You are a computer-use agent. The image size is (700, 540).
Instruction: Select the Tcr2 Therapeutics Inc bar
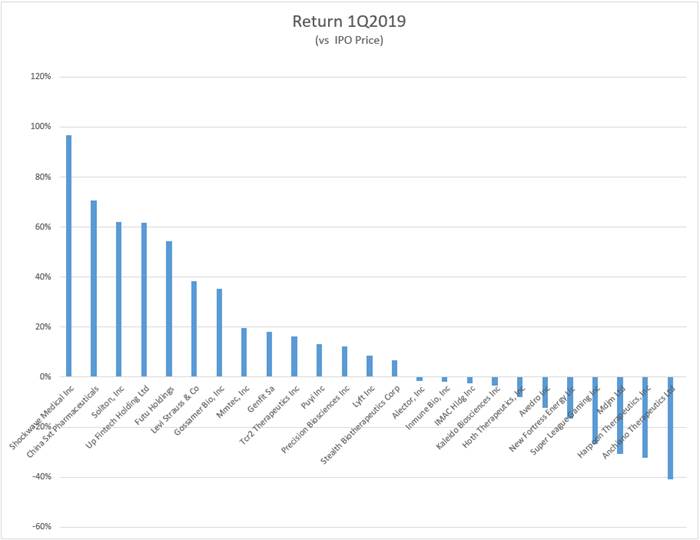(294, 357)
